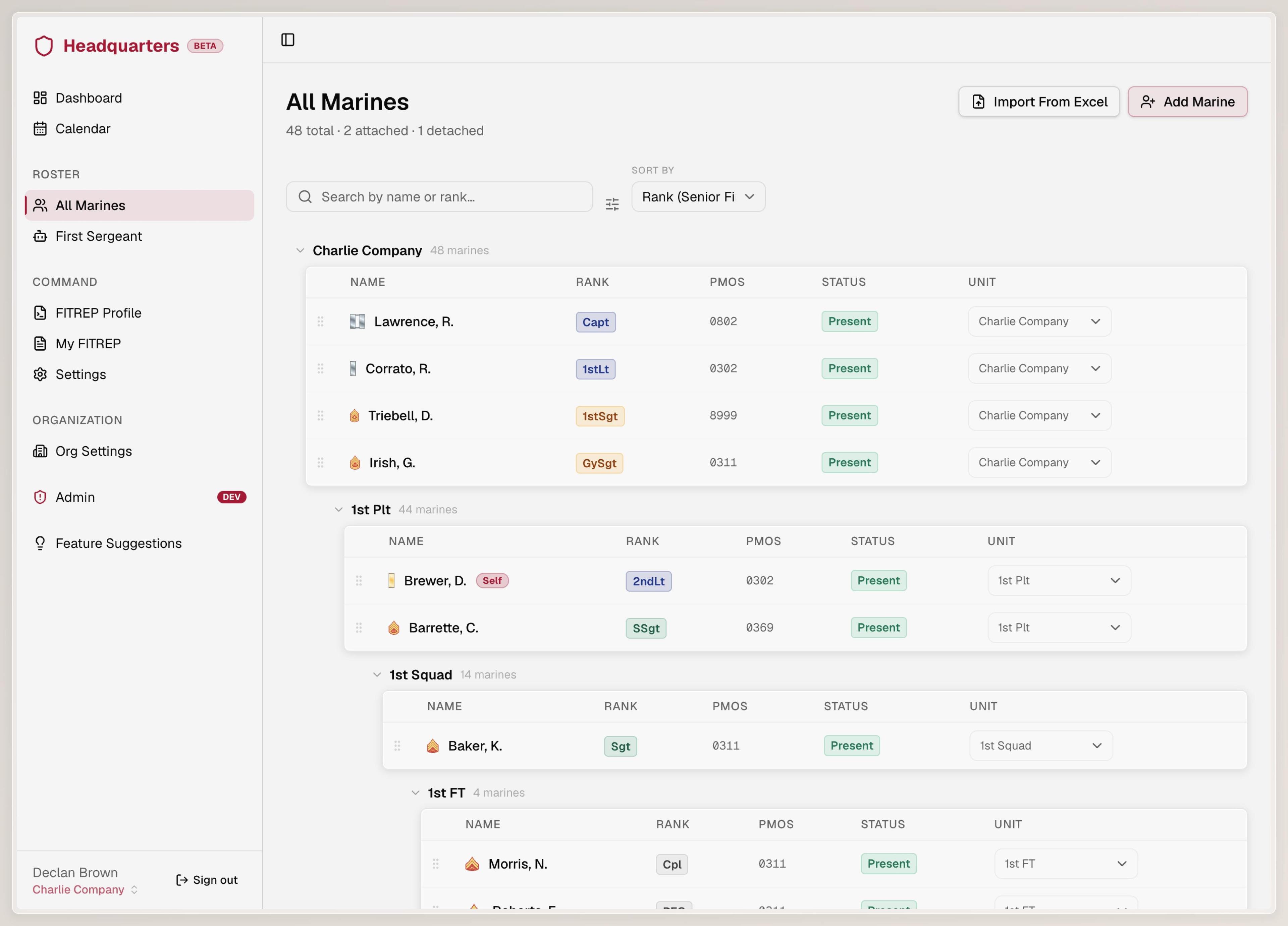Open the filter options icon

[x=612, y=204]
